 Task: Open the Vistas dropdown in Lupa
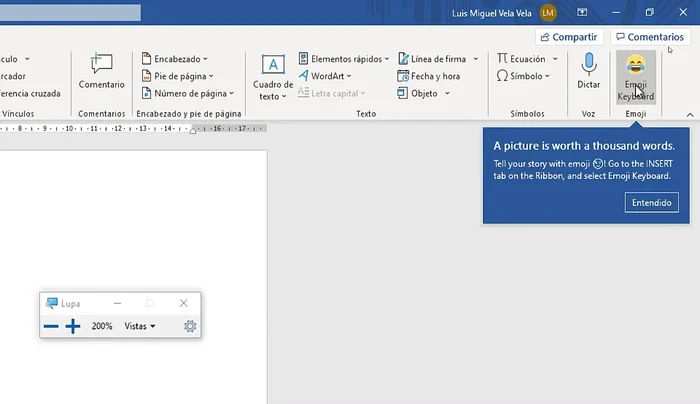pos(140,326)
